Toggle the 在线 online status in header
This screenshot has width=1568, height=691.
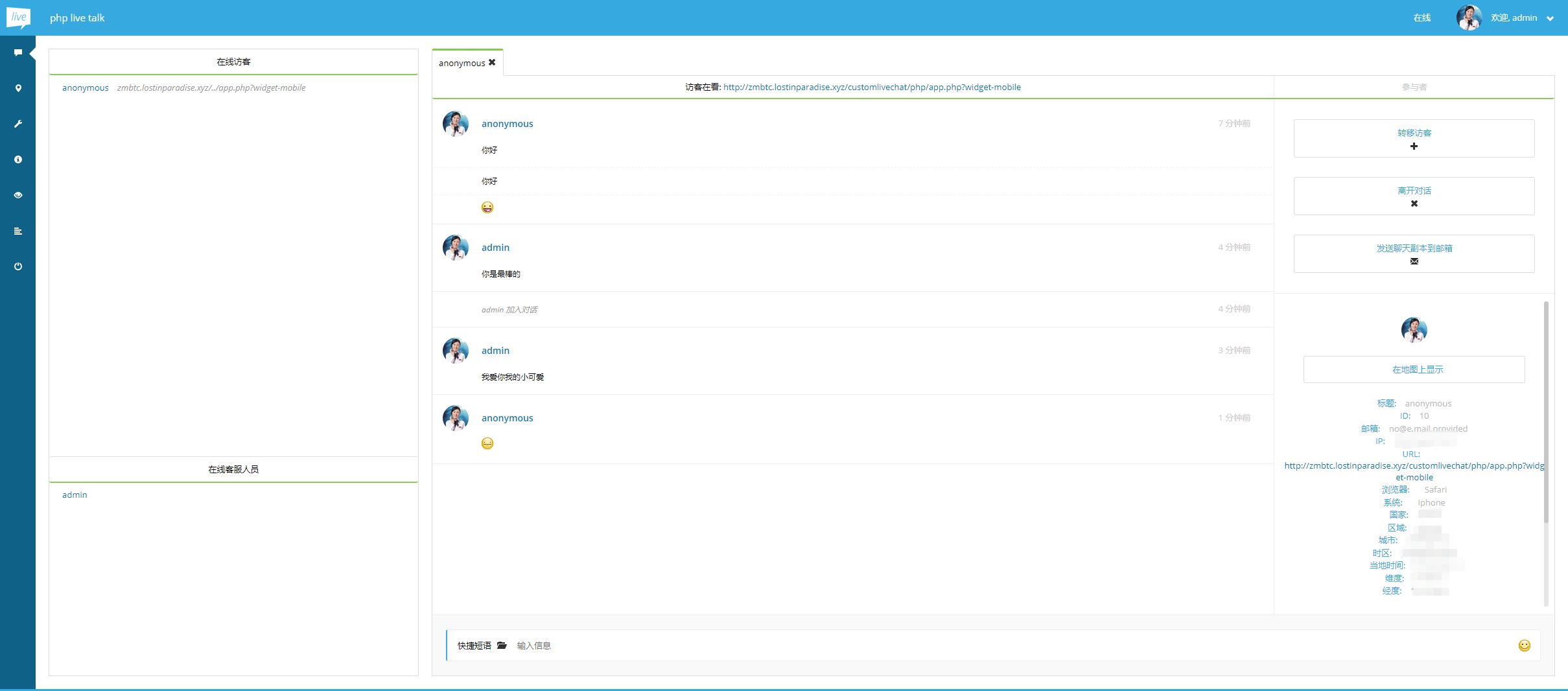point(1422,18)
